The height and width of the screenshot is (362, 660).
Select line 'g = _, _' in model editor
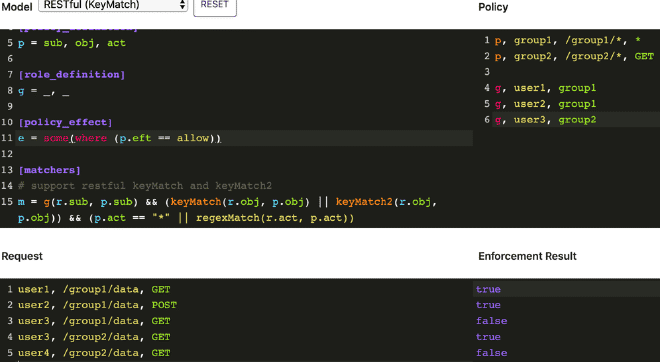43,90
